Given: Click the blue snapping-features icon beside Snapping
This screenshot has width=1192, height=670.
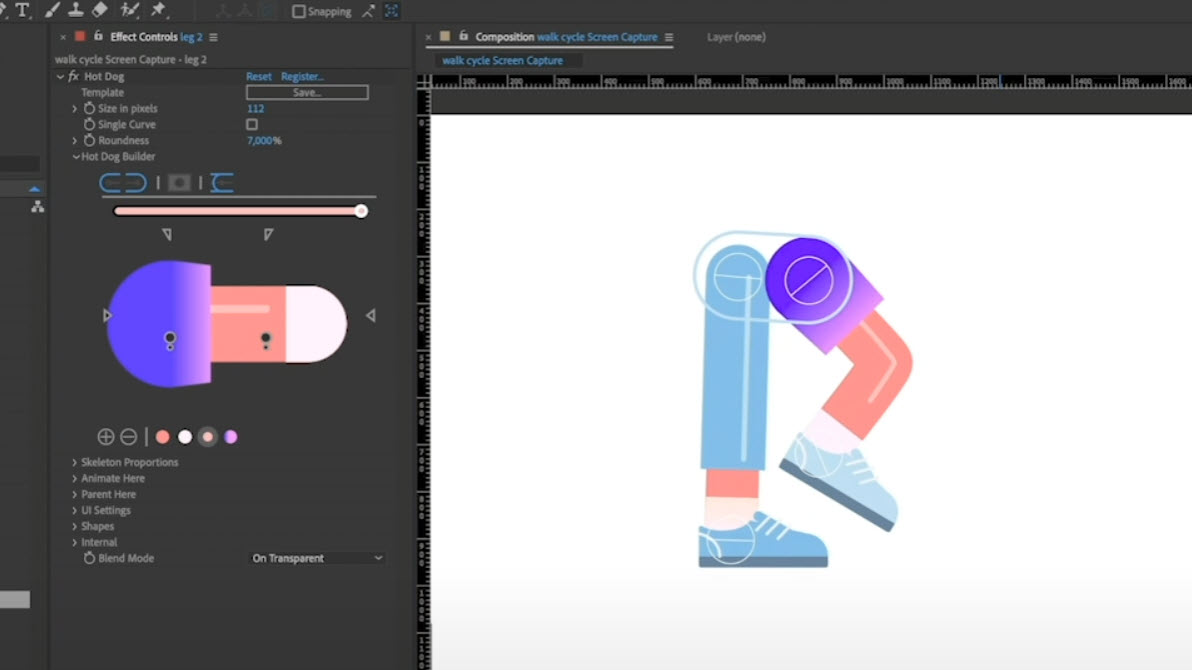Looking at the screenshot, I should tap(392, 11).
